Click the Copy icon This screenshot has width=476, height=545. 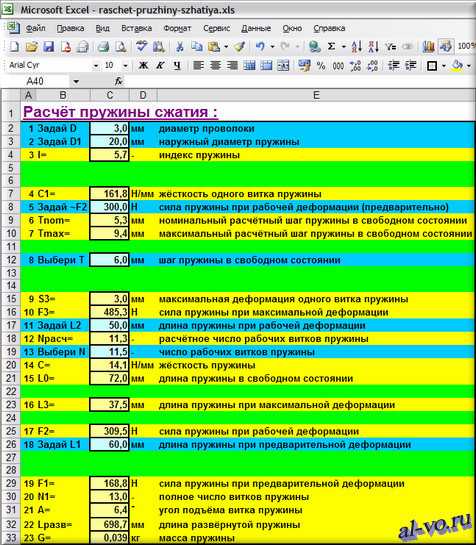[197, 46]
